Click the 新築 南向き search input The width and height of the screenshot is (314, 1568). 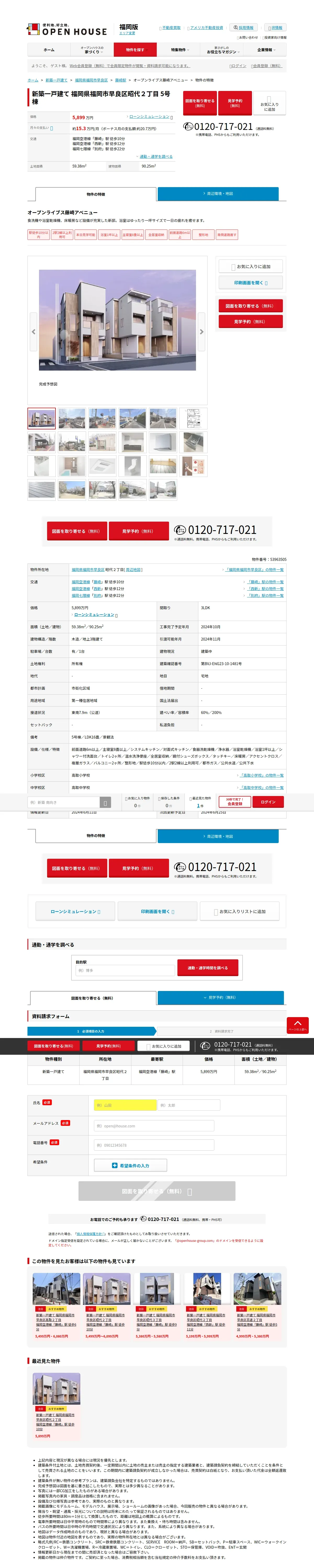pos(63,803)
